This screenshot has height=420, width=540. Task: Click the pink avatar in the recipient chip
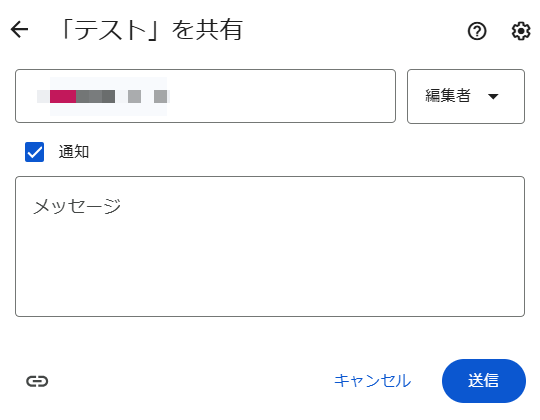coord(63,96)
